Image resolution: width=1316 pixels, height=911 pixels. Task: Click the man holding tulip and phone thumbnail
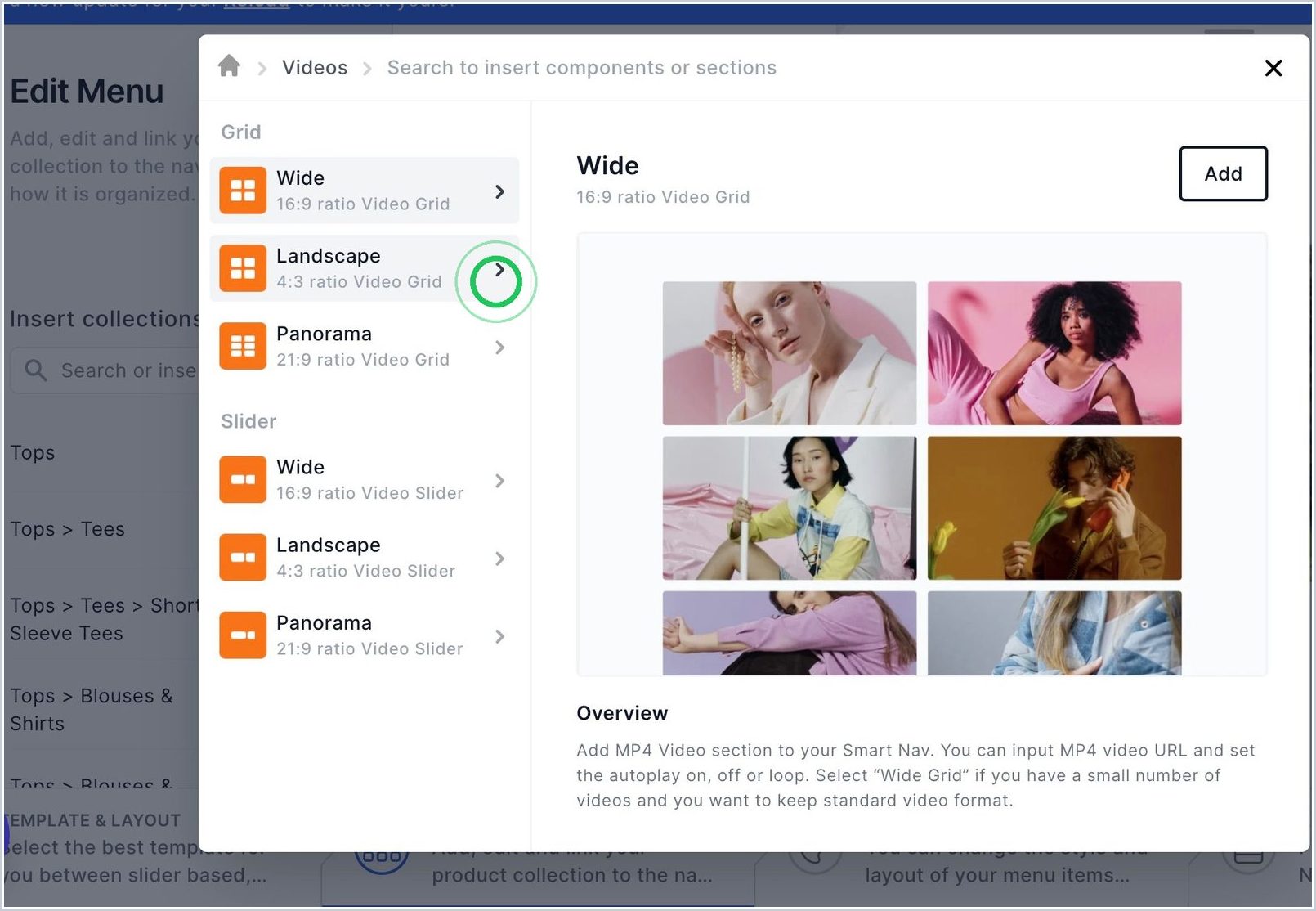click(x=1054, y=508)
